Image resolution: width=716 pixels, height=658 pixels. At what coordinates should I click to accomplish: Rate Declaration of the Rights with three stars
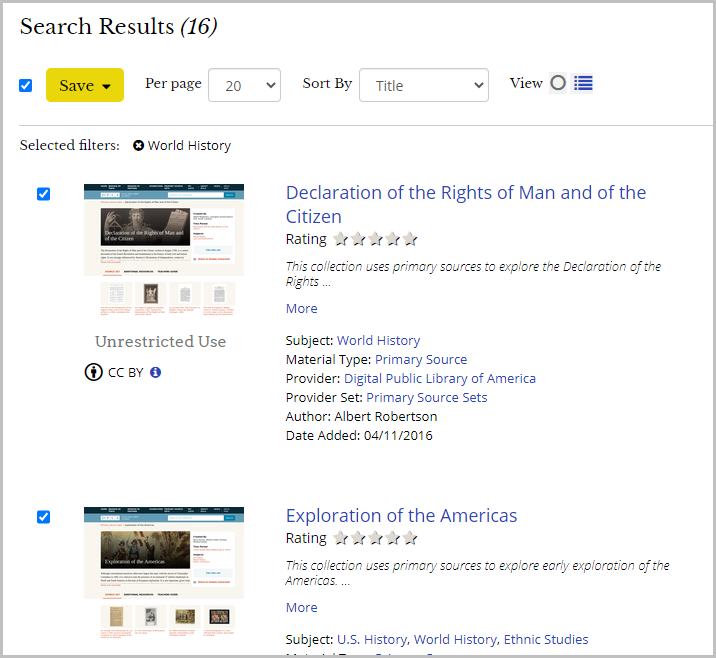click(375, 239)
